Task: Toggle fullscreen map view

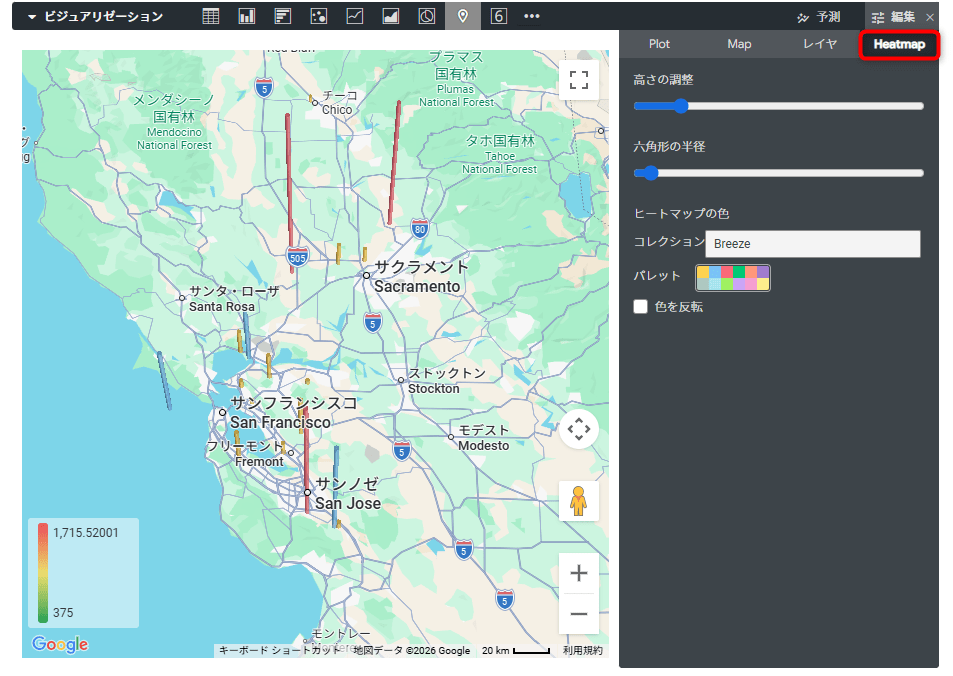Action: 579,80
